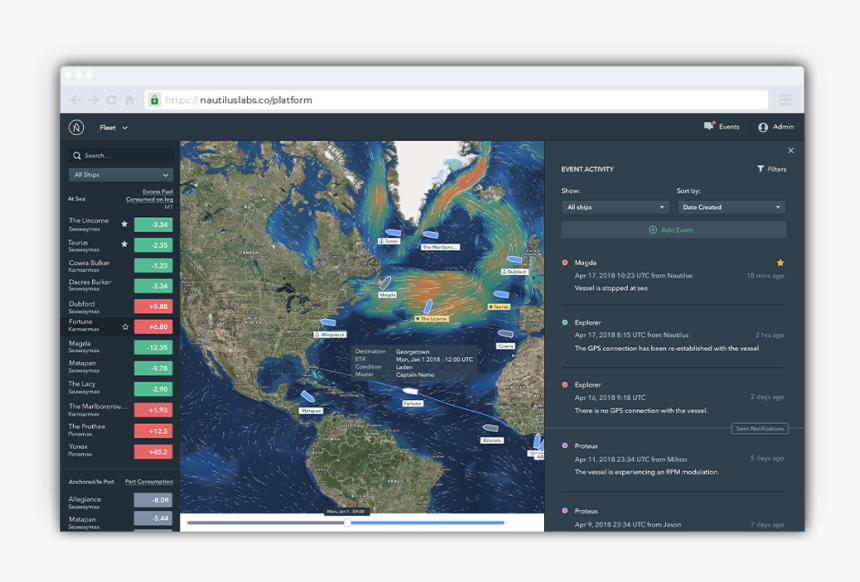860x582 pixels.
Task: Change Sort by from Date Created
Action: pyautogui.click(x=731, y=207)
